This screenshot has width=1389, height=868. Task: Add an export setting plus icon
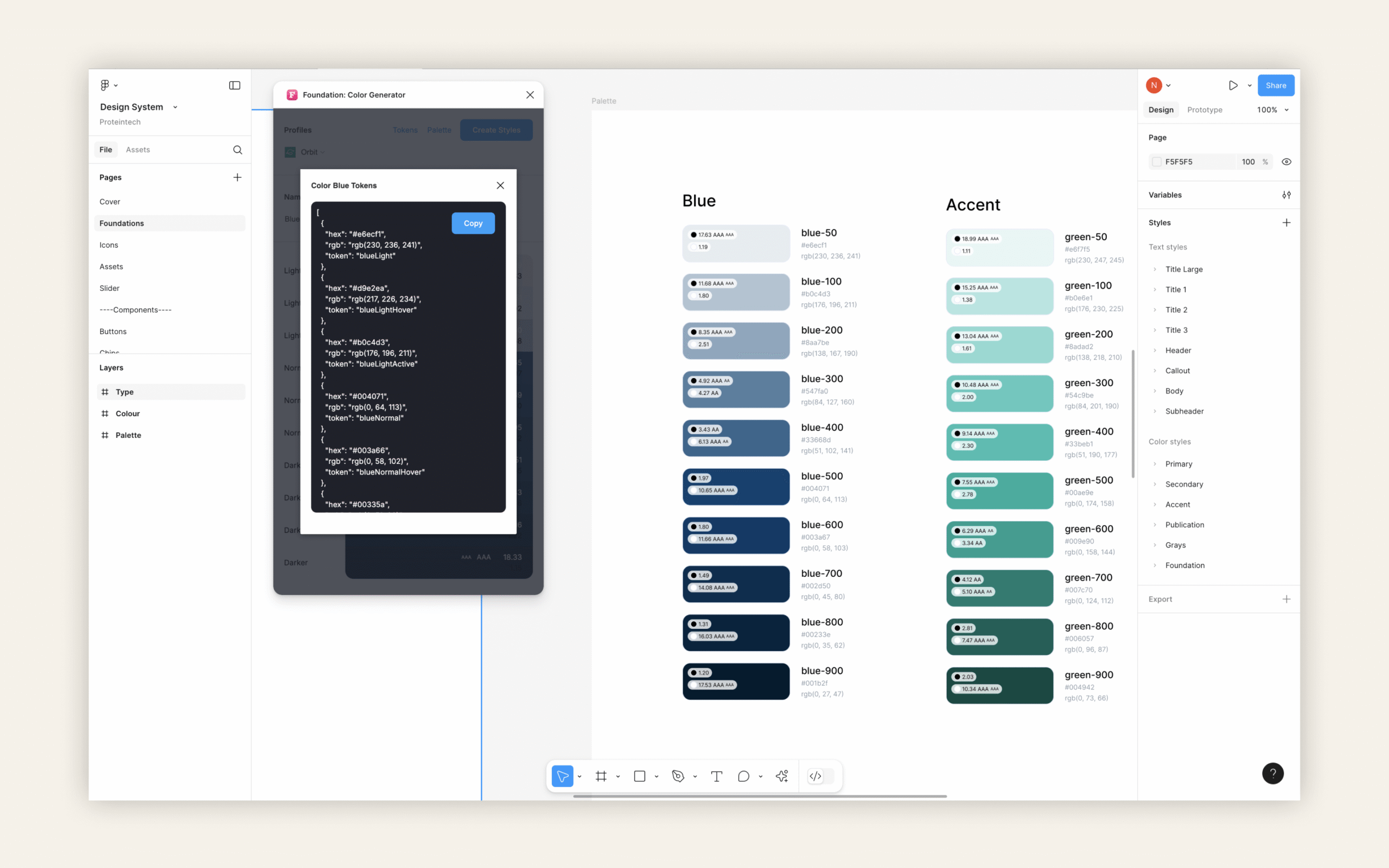pyautogui.click(x=1286, y=599)
